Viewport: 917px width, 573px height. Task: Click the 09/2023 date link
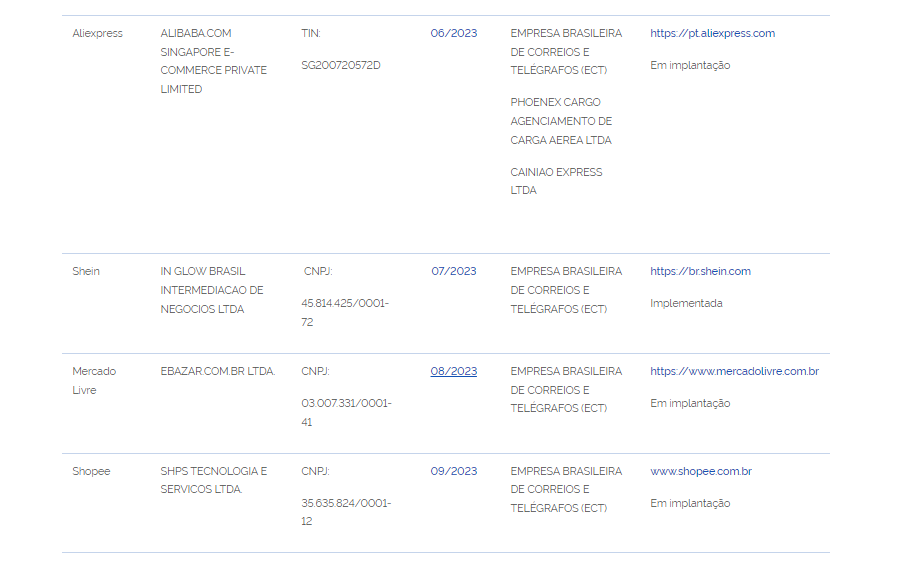(x=454, y=471)
